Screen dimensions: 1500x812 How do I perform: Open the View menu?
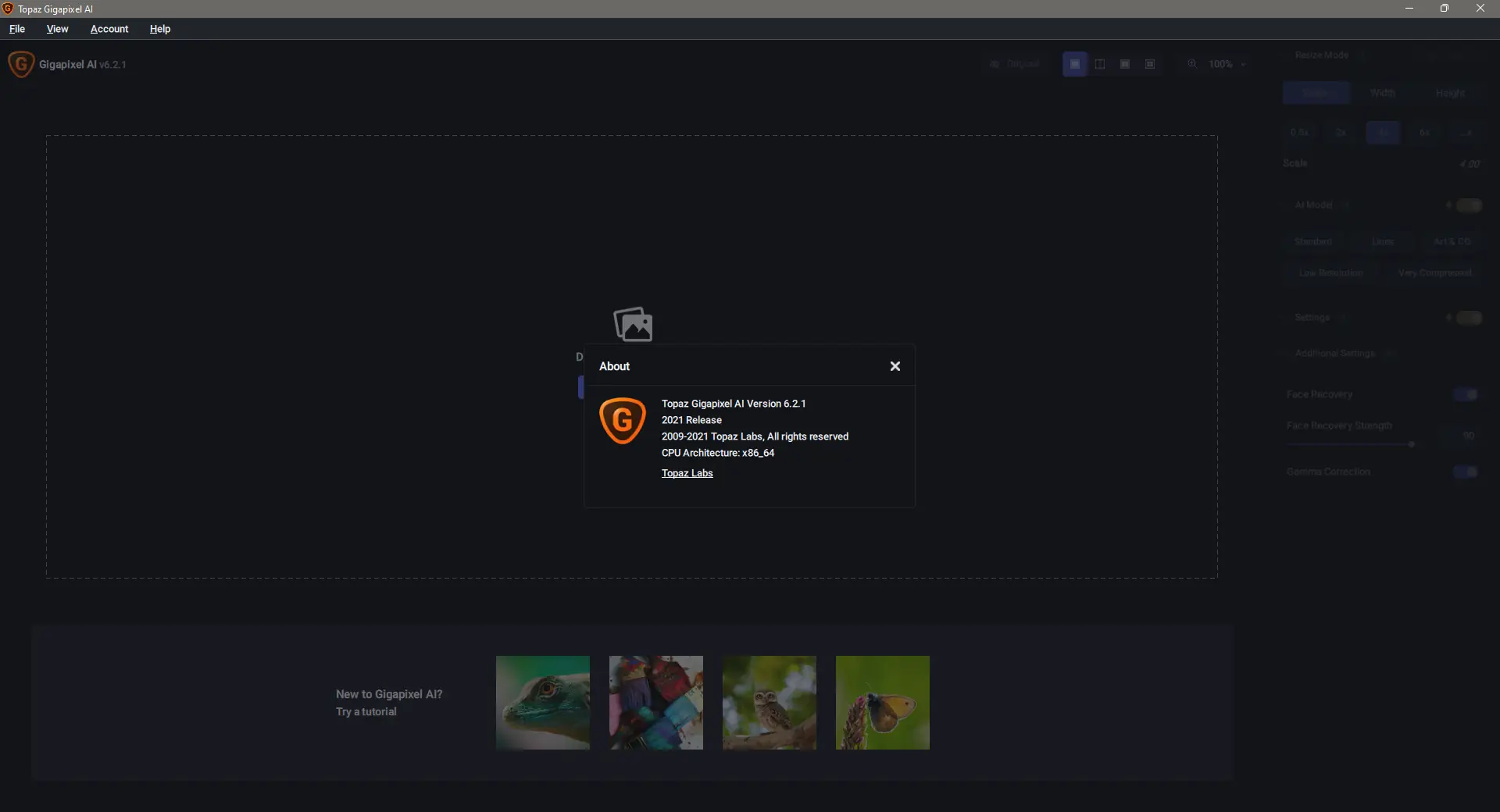coord(57,29)
